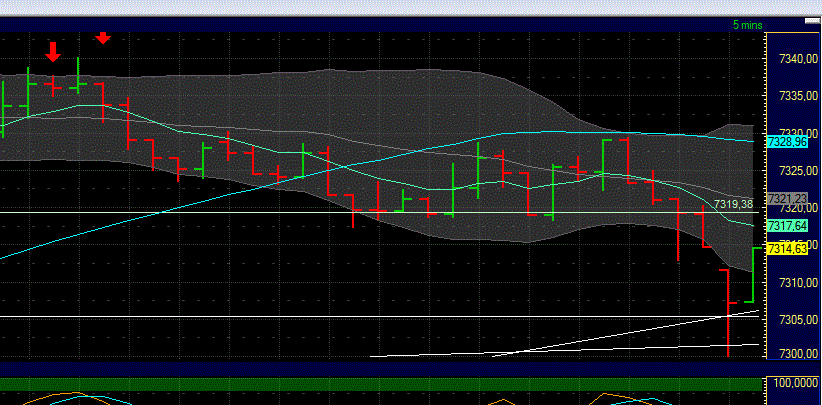The height and width of the screenshot is (405, 822).
Task: Click the 7325,00 axis value
Action: (799, 170)
